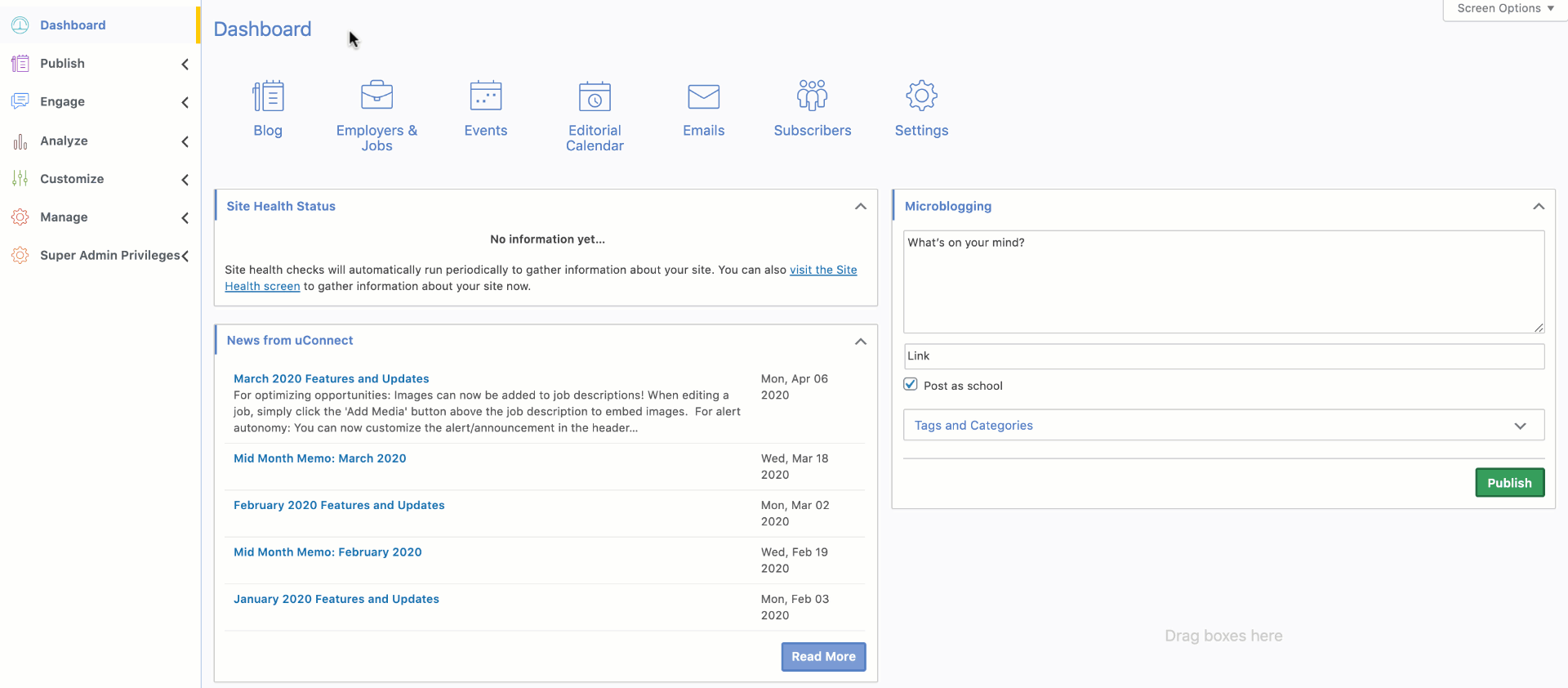
Task: Open the Subscribers people icon
Action: [812, 96]
